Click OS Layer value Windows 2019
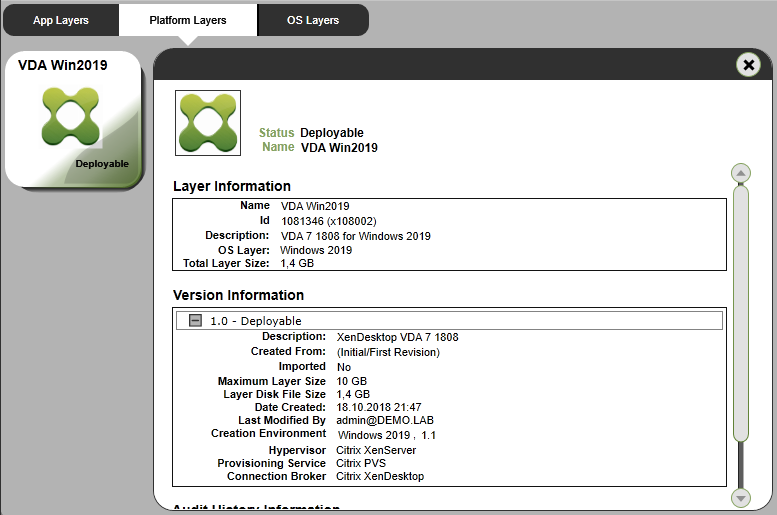Image resolution: width=777 pixels, height=515 pixels. pos(316,250)
